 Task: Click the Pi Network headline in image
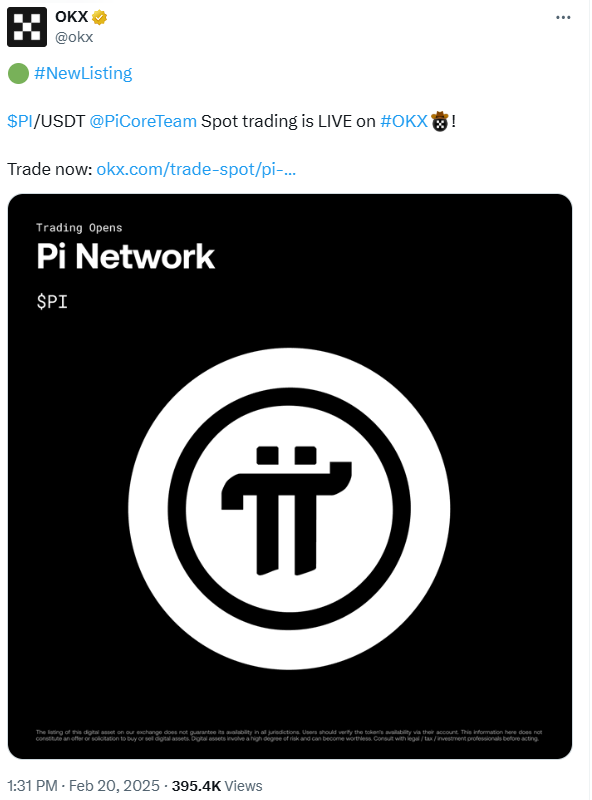[126, 256]
